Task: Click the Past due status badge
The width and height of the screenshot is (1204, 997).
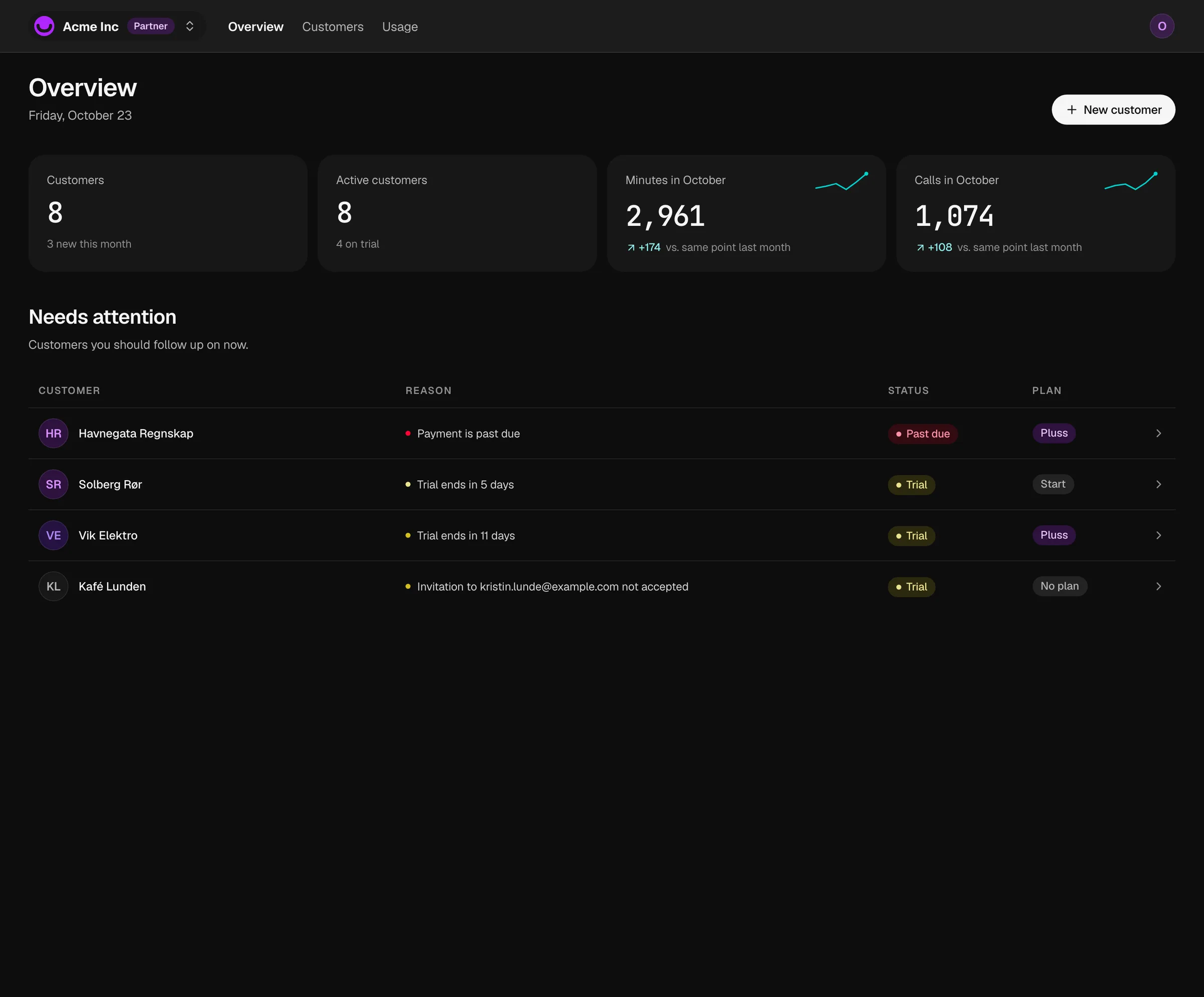Action: 922,434
